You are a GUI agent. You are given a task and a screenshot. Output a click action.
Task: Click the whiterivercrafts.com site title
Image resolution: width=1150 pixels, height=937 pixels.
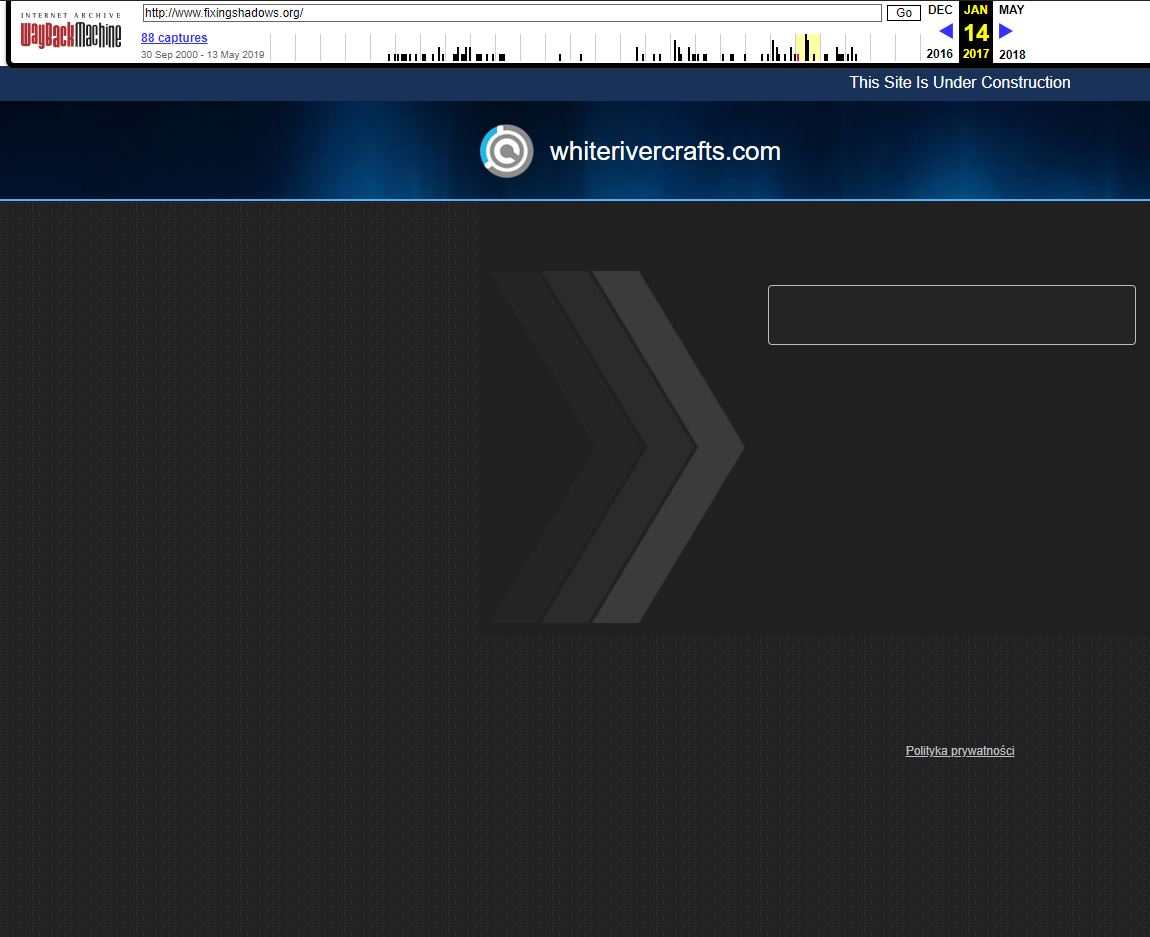click(x=665, y=151)
